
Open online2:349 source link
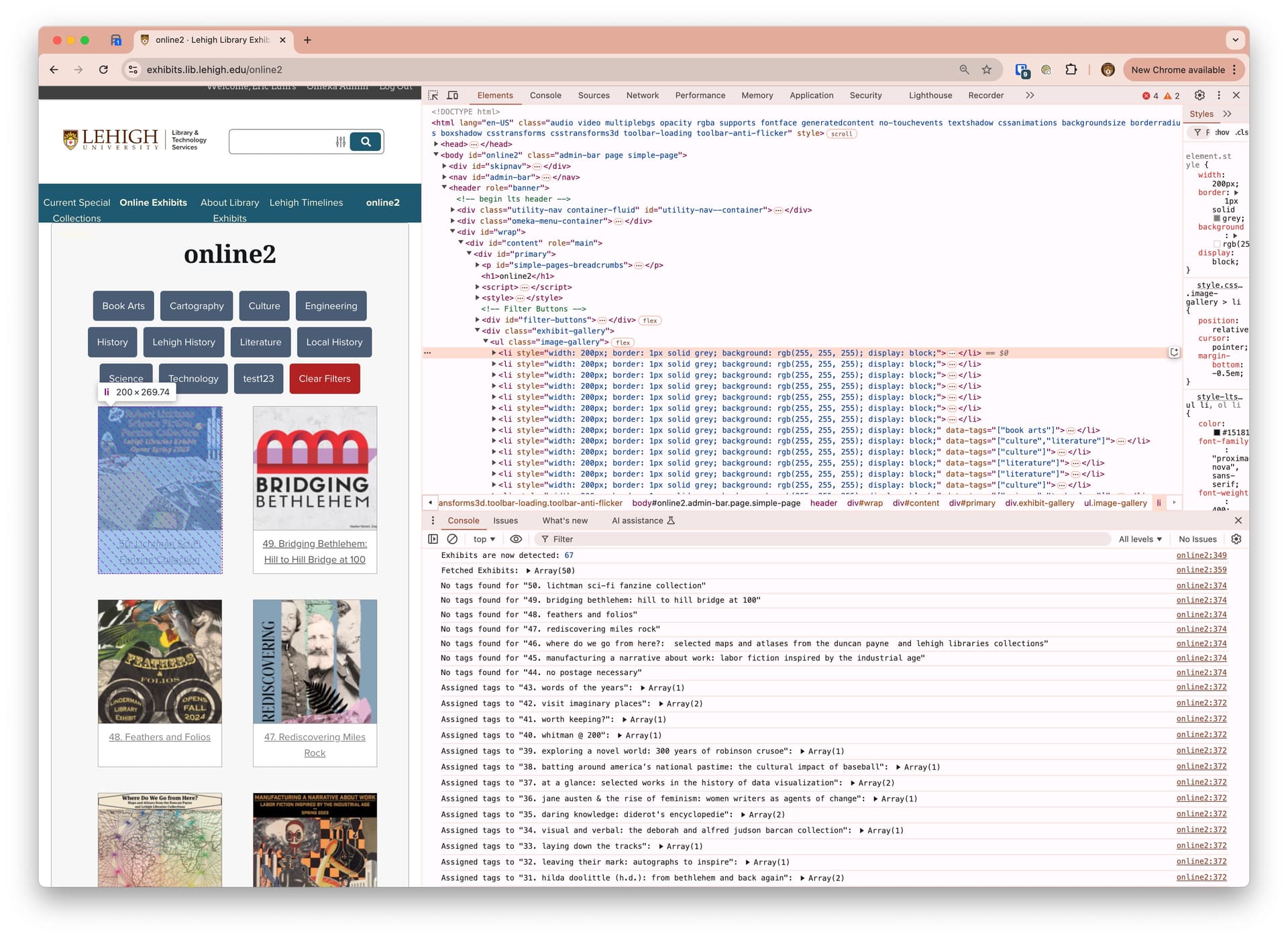(1201, 555)
